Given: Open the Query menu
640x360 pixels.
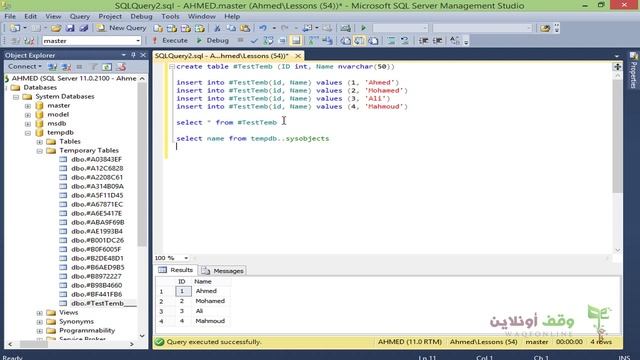Looking at the screenshot, I should (x=80, y=16).
